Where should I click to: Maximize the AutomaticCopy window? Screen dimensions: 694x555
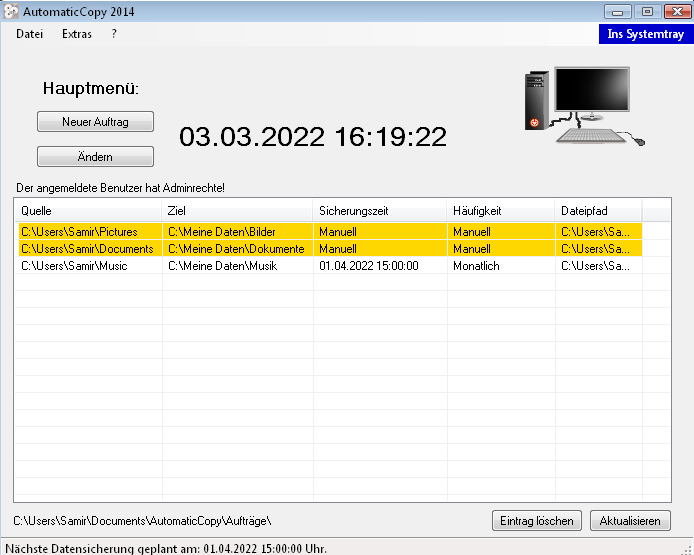(647, 12)
